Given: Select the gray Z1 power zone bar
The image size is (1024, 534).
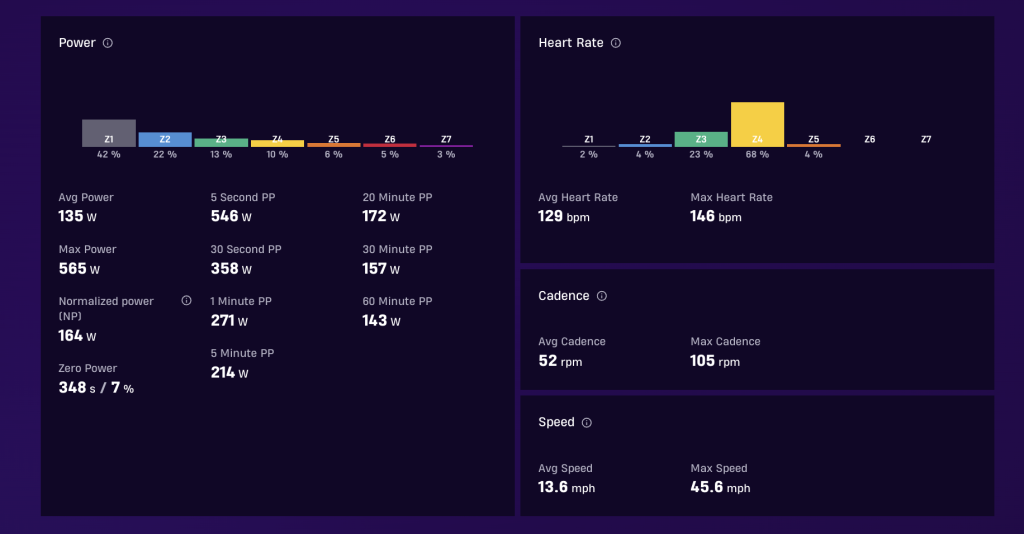Looking at the screenshot, I should (x=109, y=133).
